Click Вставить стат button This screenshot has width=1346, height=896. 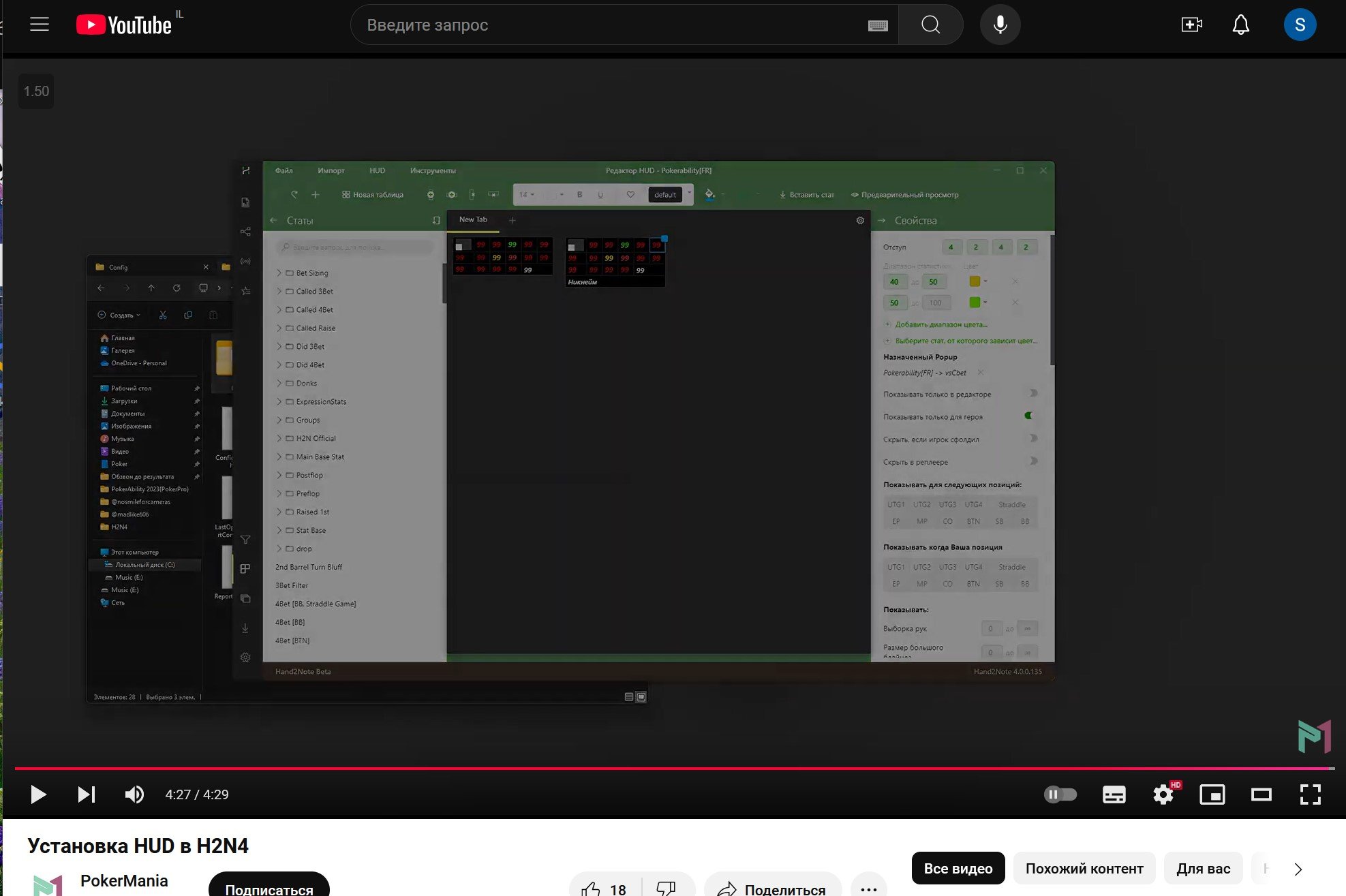coord(807,195)
